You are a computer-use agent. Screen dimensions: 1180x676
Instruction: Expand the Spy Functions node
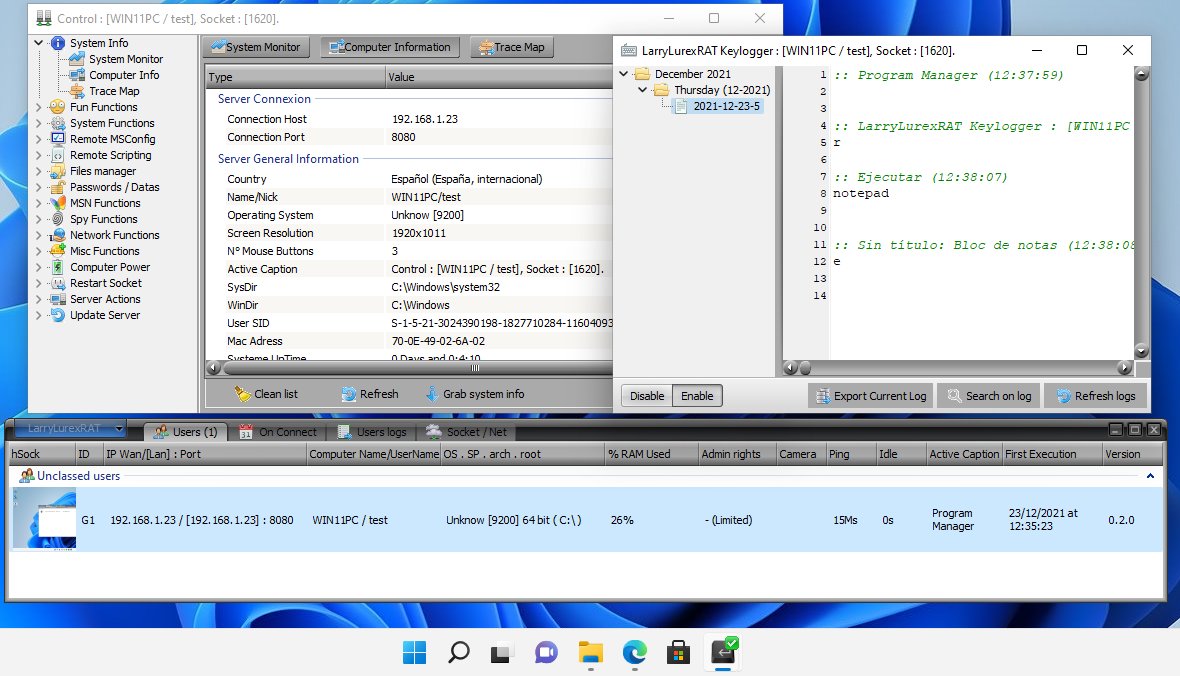pos(38,219)
